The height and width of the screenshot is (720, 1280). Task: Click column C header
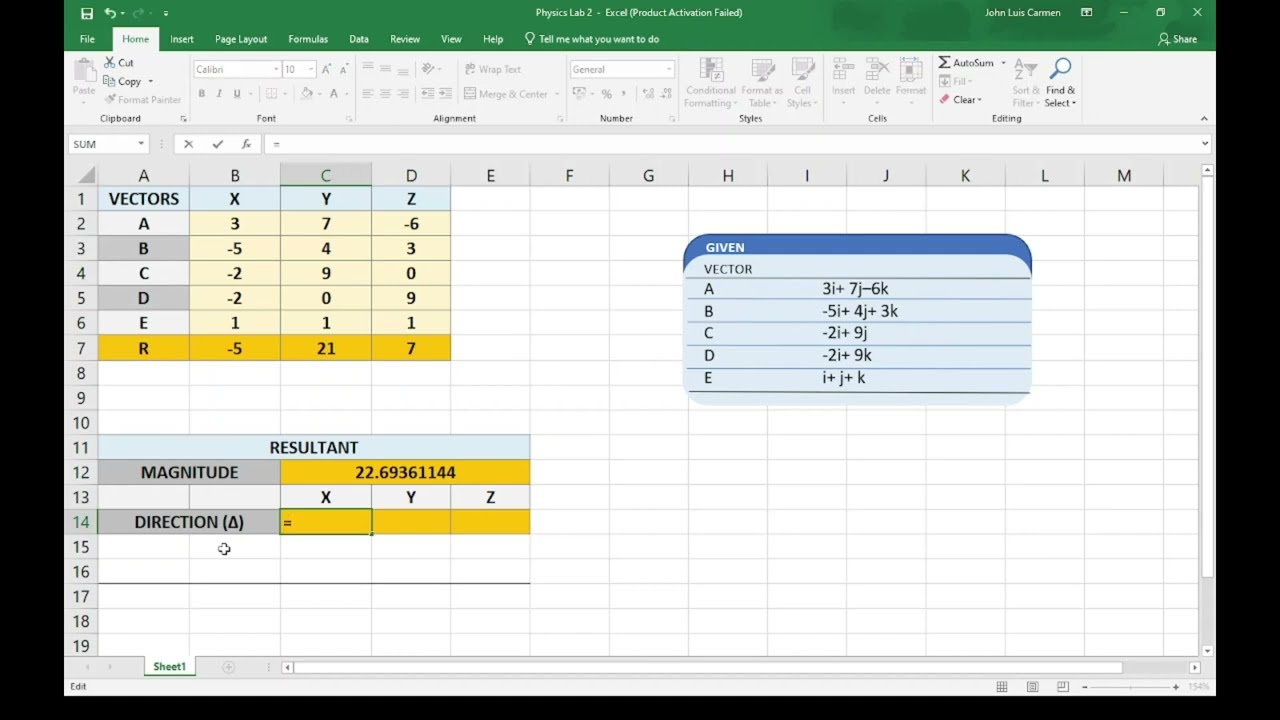[x=326, y=176]
